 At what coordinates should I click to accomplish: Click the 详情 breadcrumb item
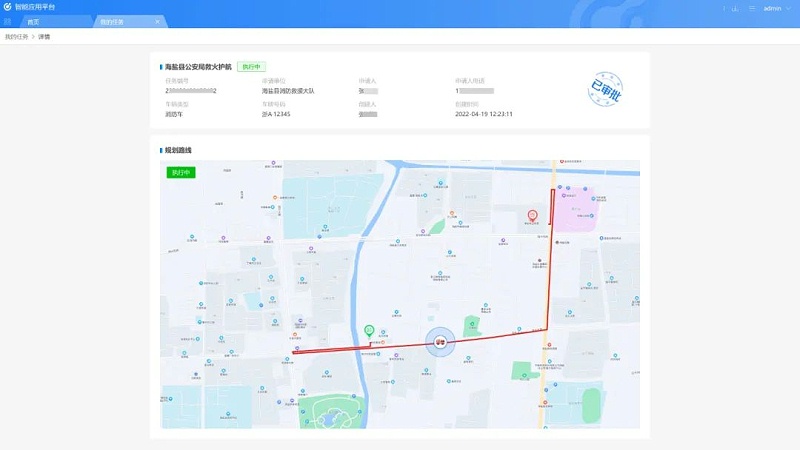45,37
